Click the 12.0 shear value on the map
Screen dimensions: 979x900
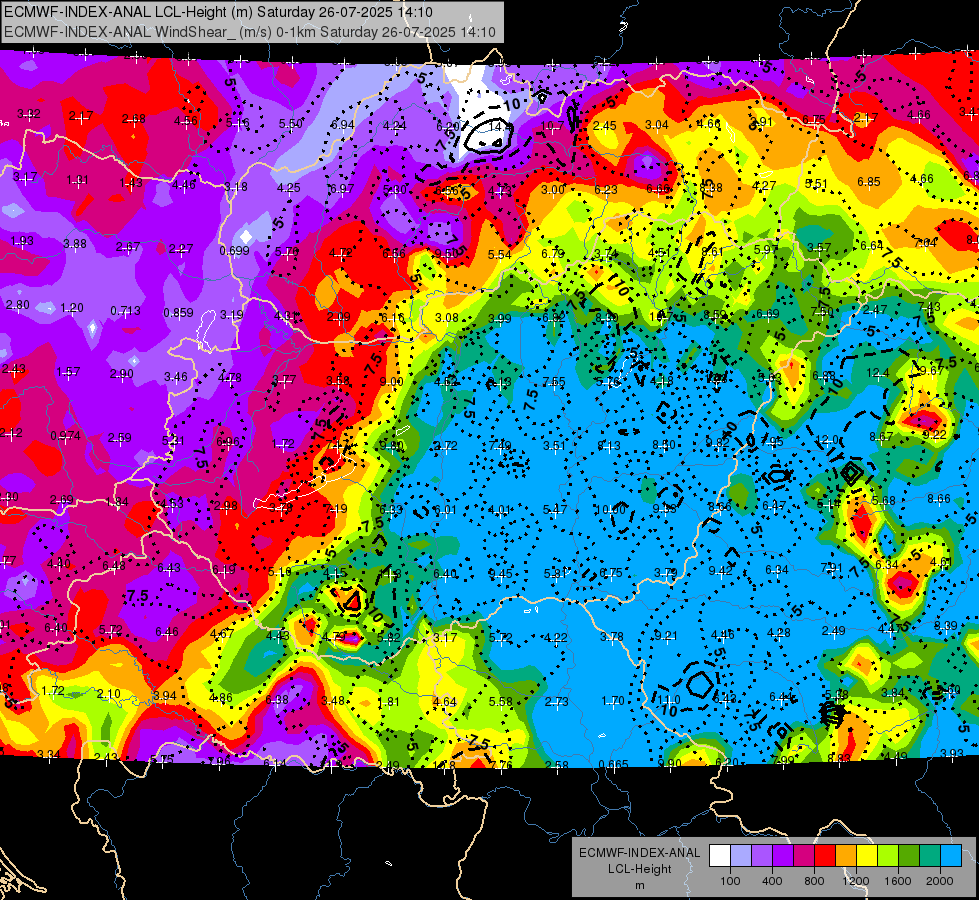pyautogui.click(x=827, y=439)
